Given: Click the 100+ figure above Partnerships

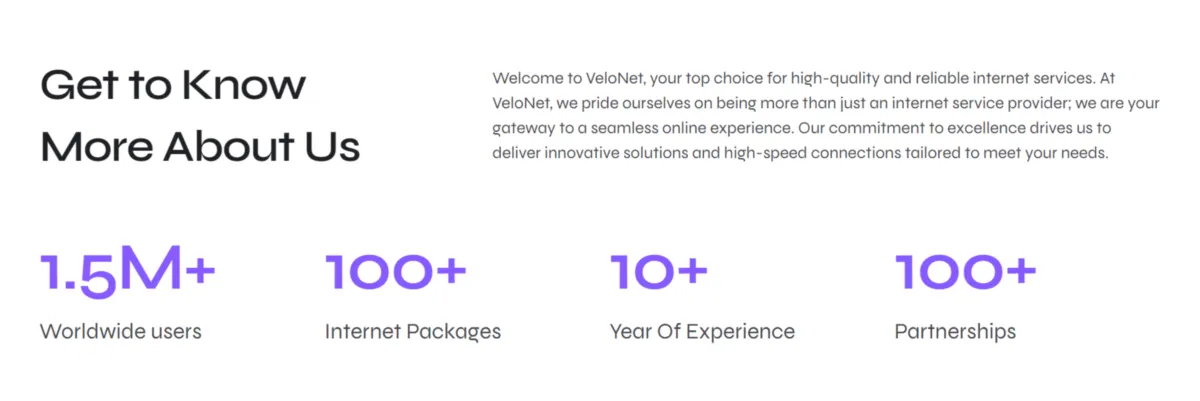Looking at the screenshot, I should (966, 272).
